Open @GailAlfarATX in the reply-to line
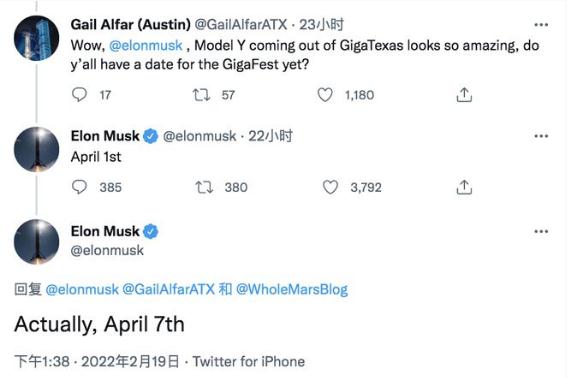The width and height of the screenshot is (567, 378). (169, 289)
